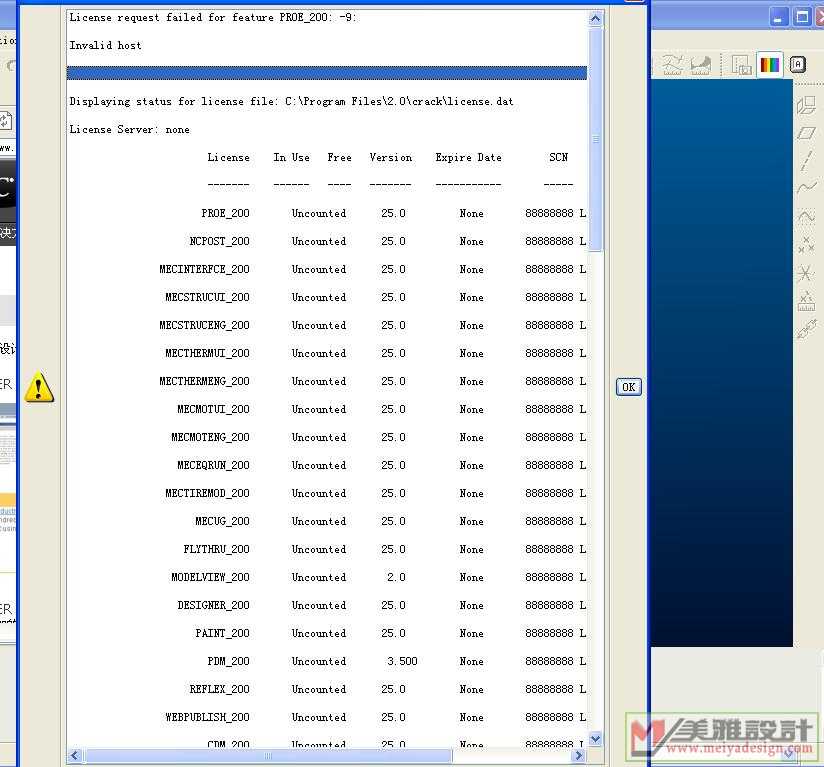
Task: Select the datum axis tool
Action: point(806,160)
